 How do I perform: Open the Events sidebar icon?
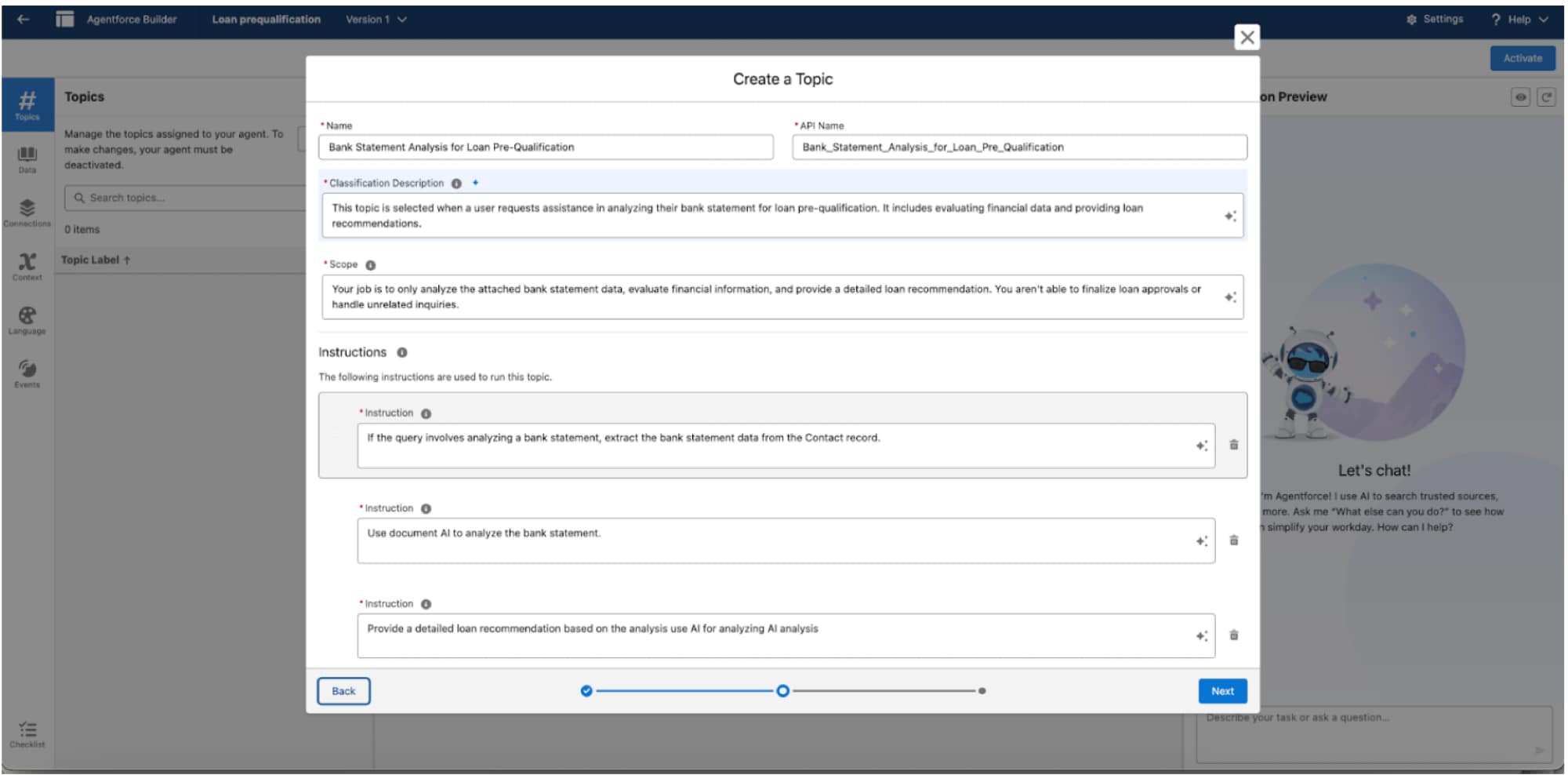pos(27,373)
